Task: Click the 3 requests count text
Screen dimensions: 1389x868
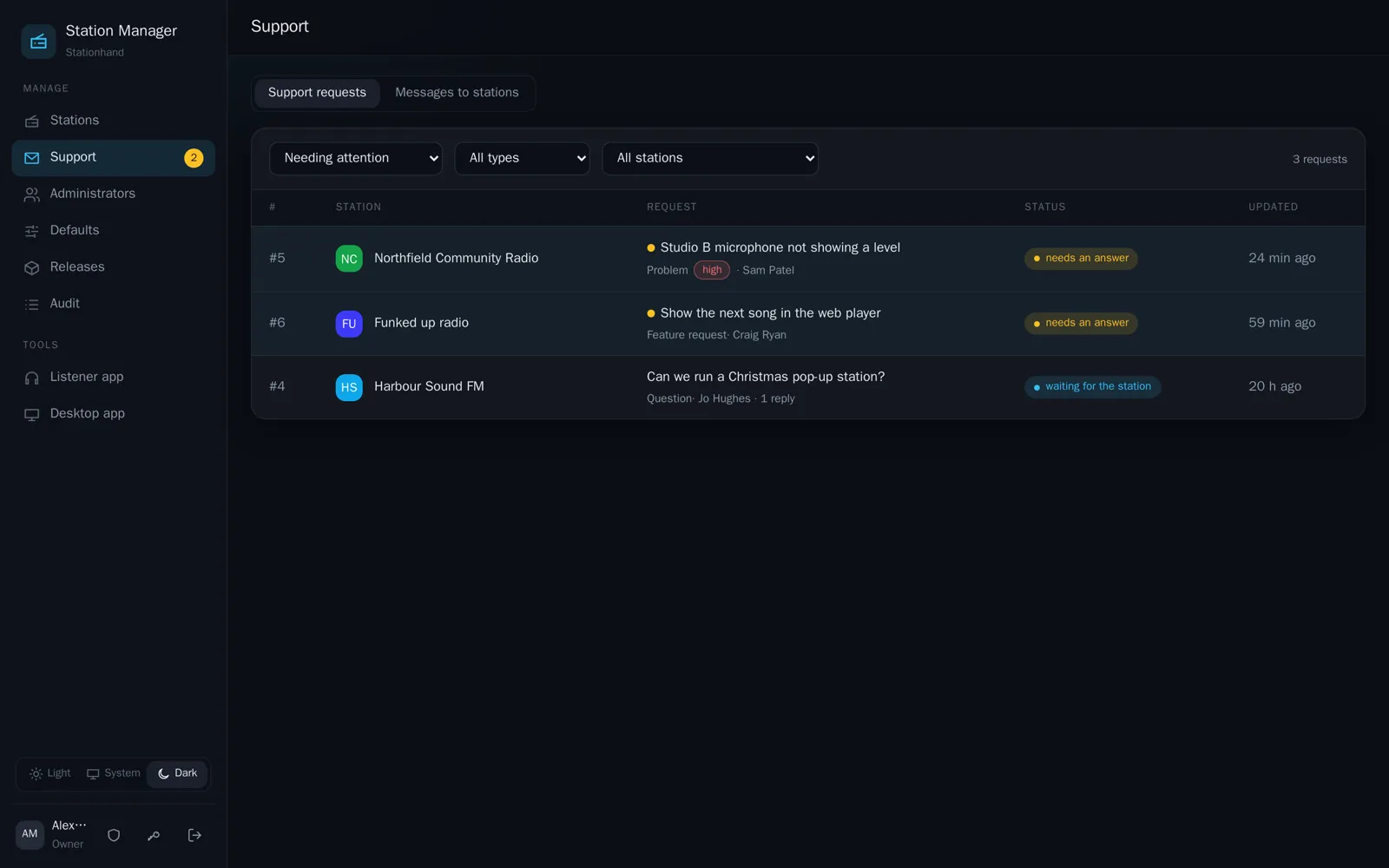Action: click(x=1320, y=160)
